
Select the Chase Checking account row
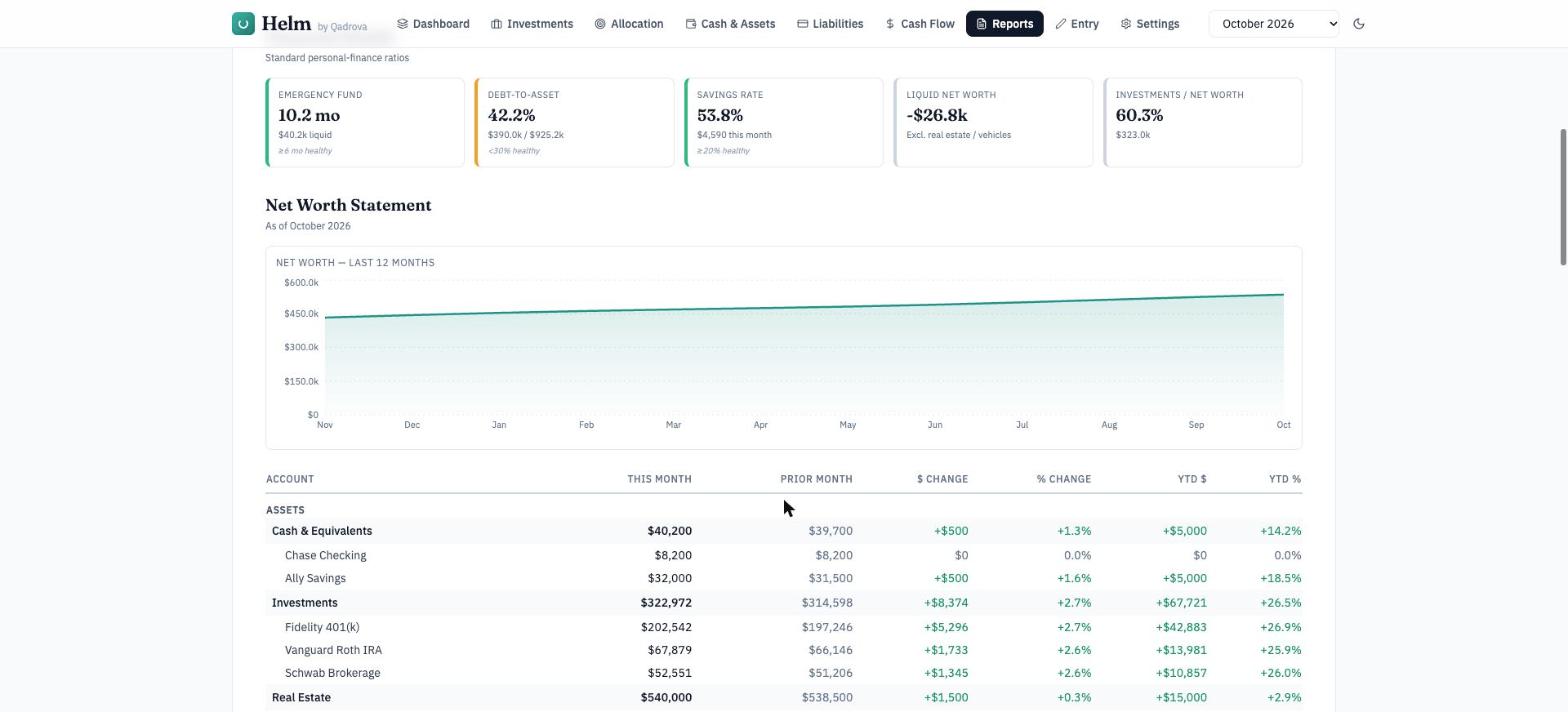(784, 555)
